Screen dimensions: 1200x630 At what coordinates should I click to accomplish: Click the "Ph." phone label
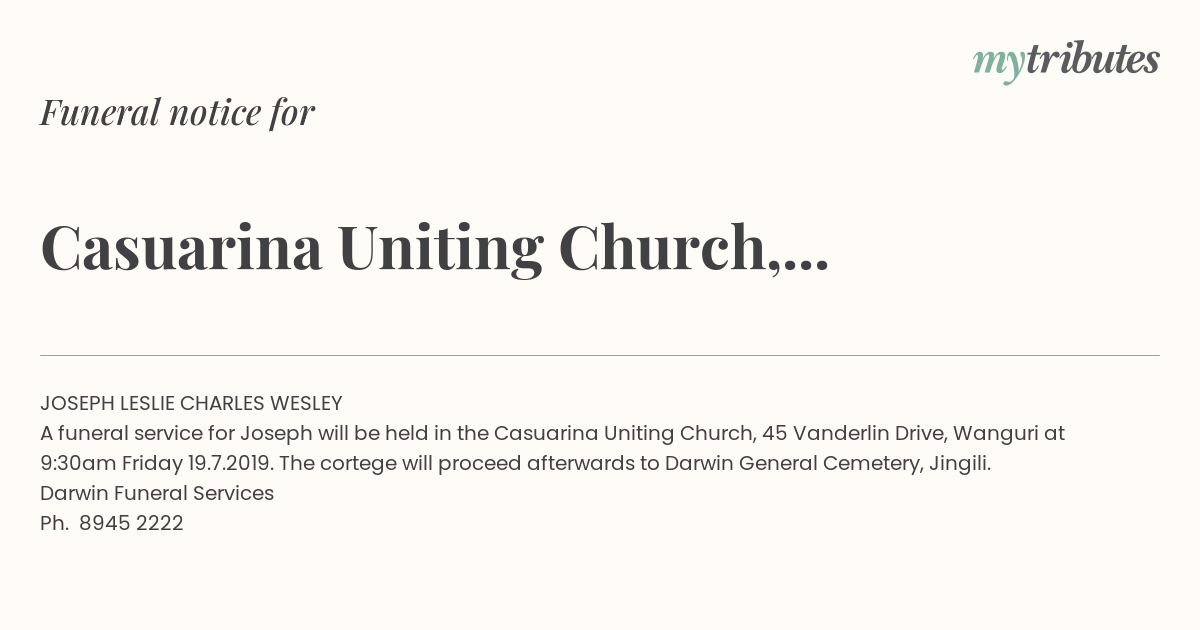tap(54, 523)
